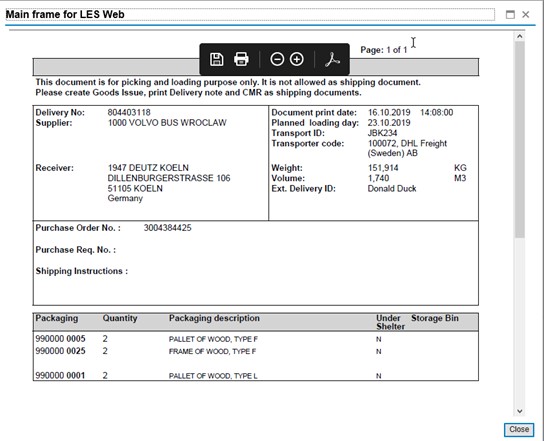Click 'Page: 1 of 1' indicator
The height and width of the screenshot is (441, 544).
click(x=384, y=50)
